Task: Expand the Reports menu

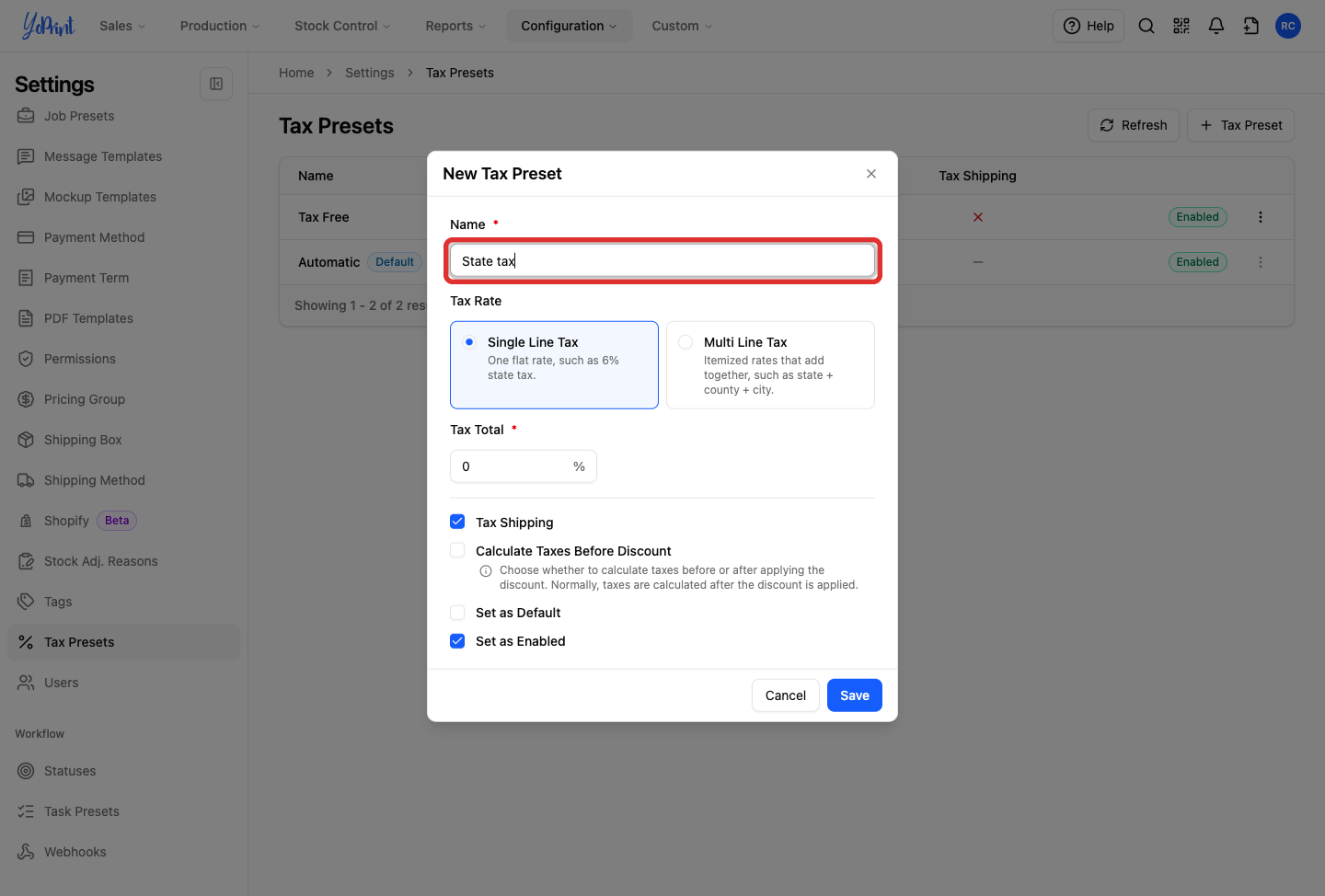Action: [x=455, y=26]
